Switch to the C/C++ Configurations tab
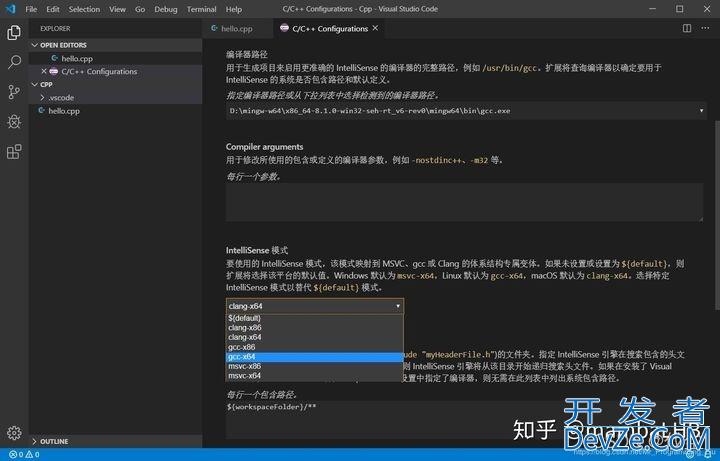The height and width of the screenshot is (461, 720). click(x=330, y=28)
